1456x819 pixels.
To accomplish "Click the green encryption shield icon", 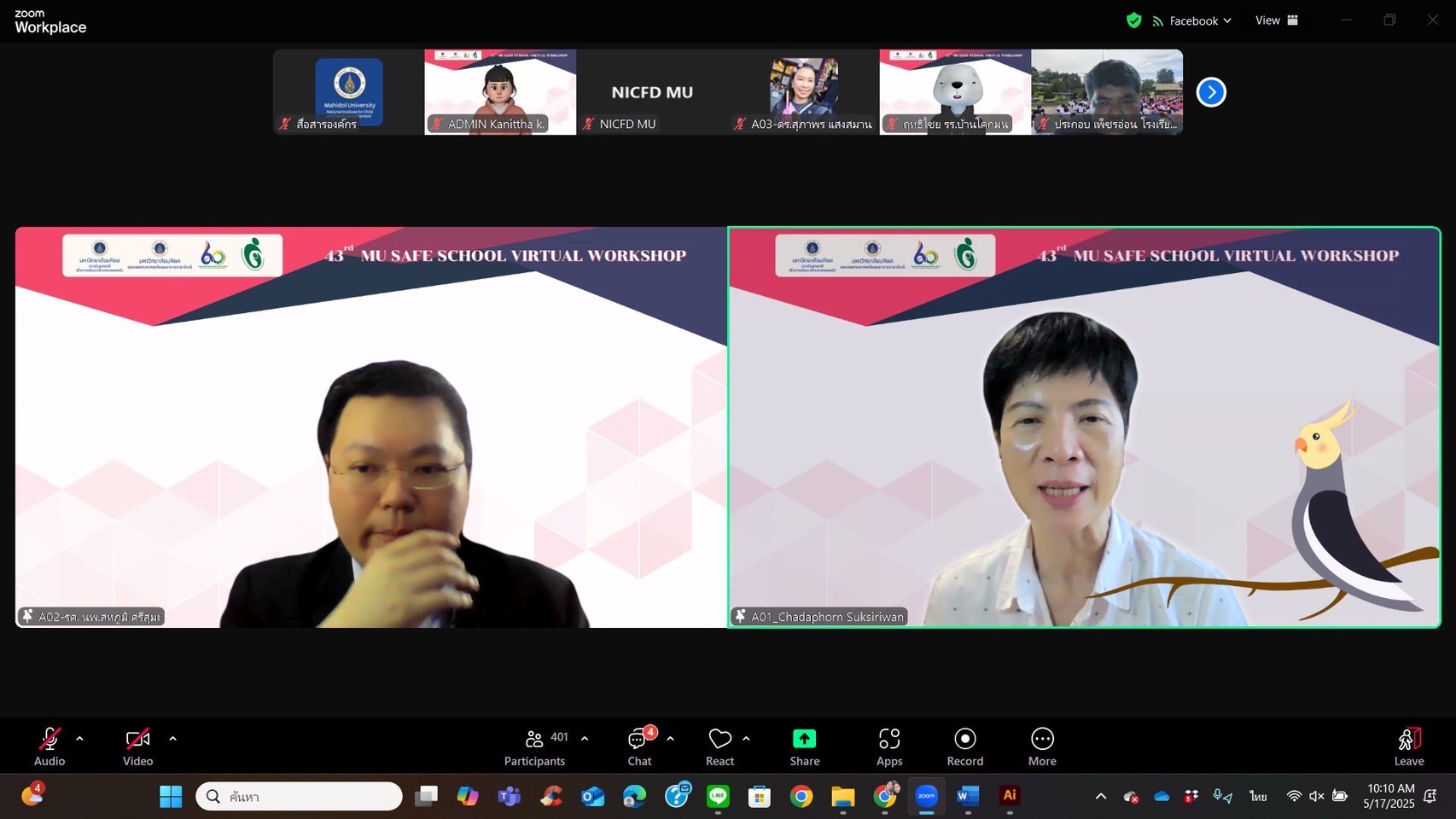I will (1133, 20).
